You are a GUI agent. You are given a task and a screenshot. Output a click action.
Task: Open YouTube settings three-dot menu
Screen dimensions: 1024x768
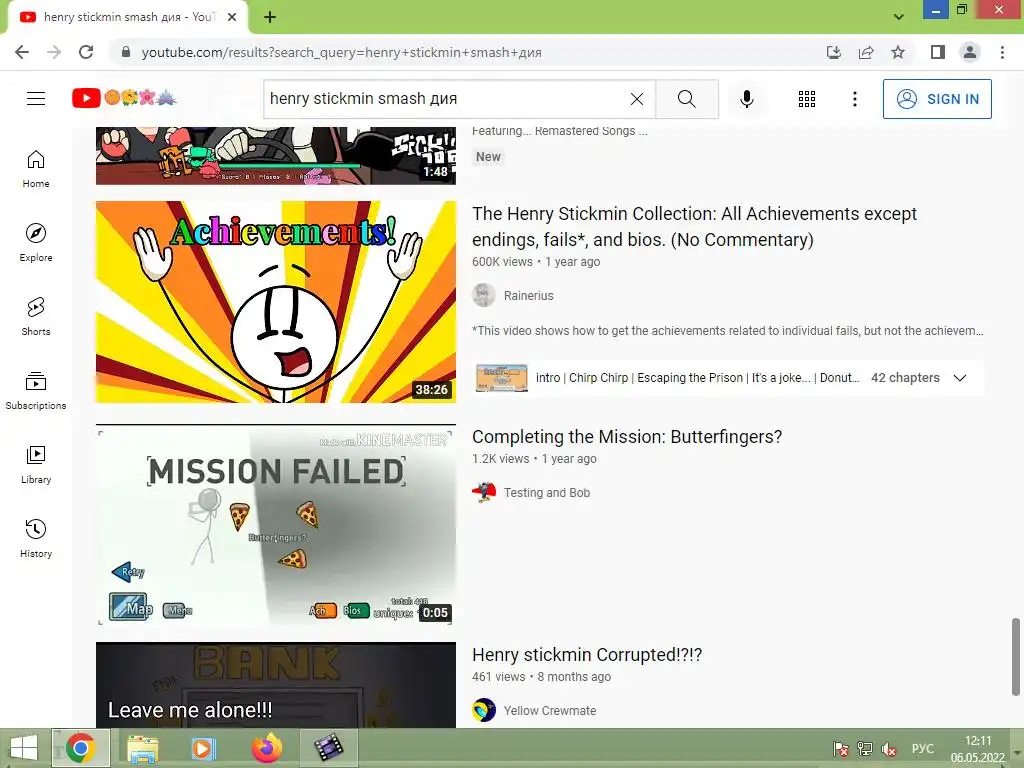tap(854, 99)
